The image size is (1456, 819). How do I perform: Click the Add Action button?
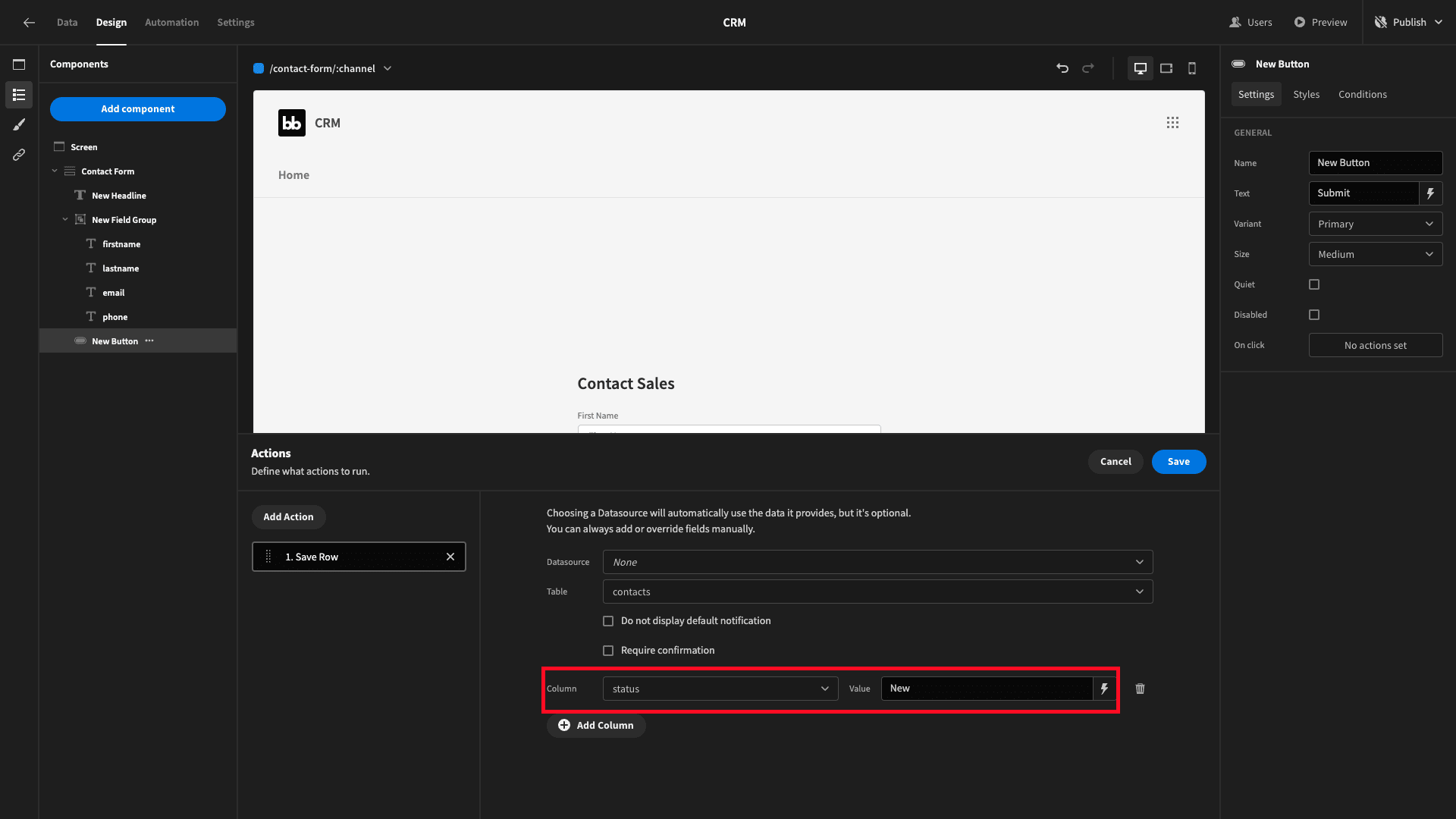pos(288,517)
